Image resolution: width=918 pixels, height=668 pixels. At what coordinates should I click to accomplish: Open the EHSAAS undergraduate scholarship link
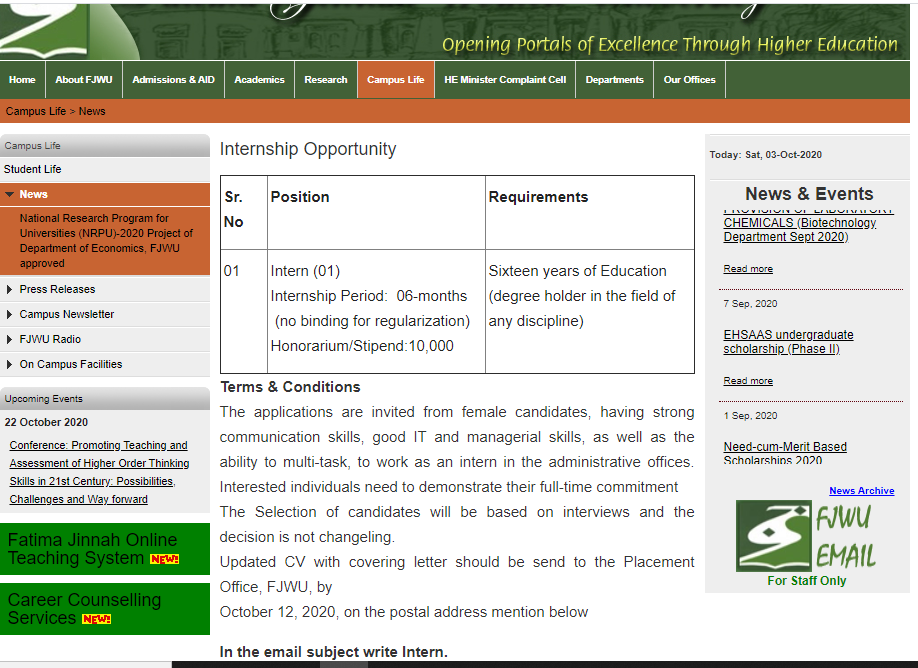788,342
